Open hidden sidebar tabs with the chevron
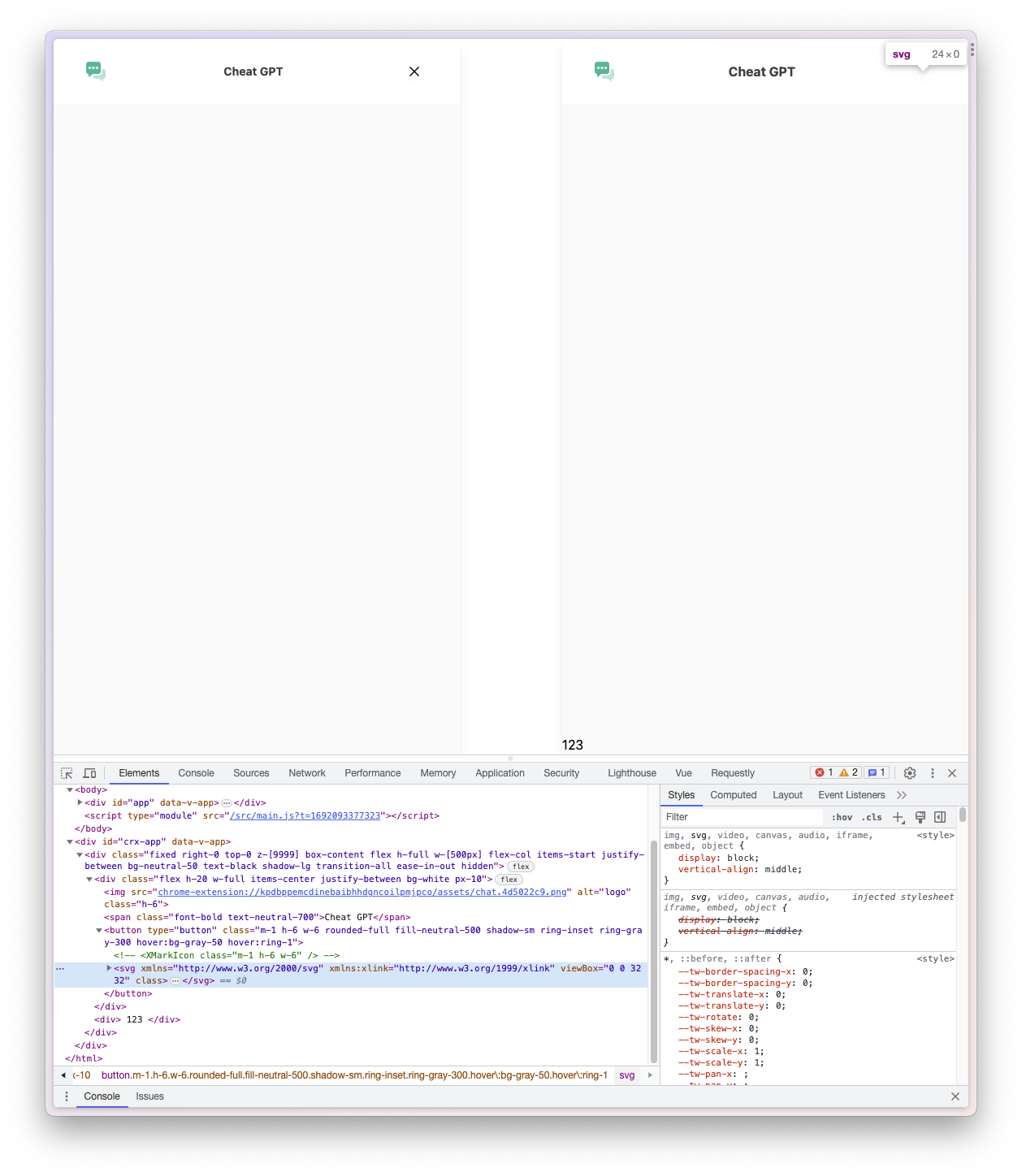Screen dimensions: 1022x1176 click(902, 794)
